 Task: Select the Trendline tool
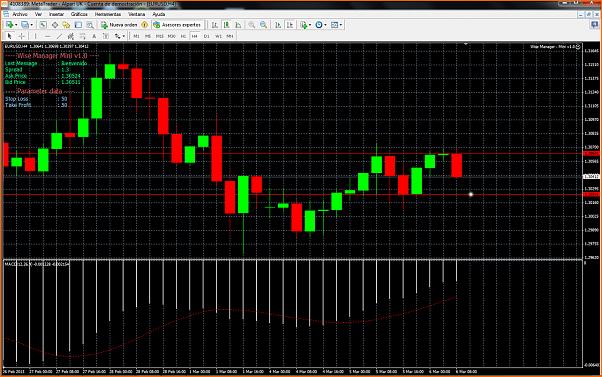59,36
